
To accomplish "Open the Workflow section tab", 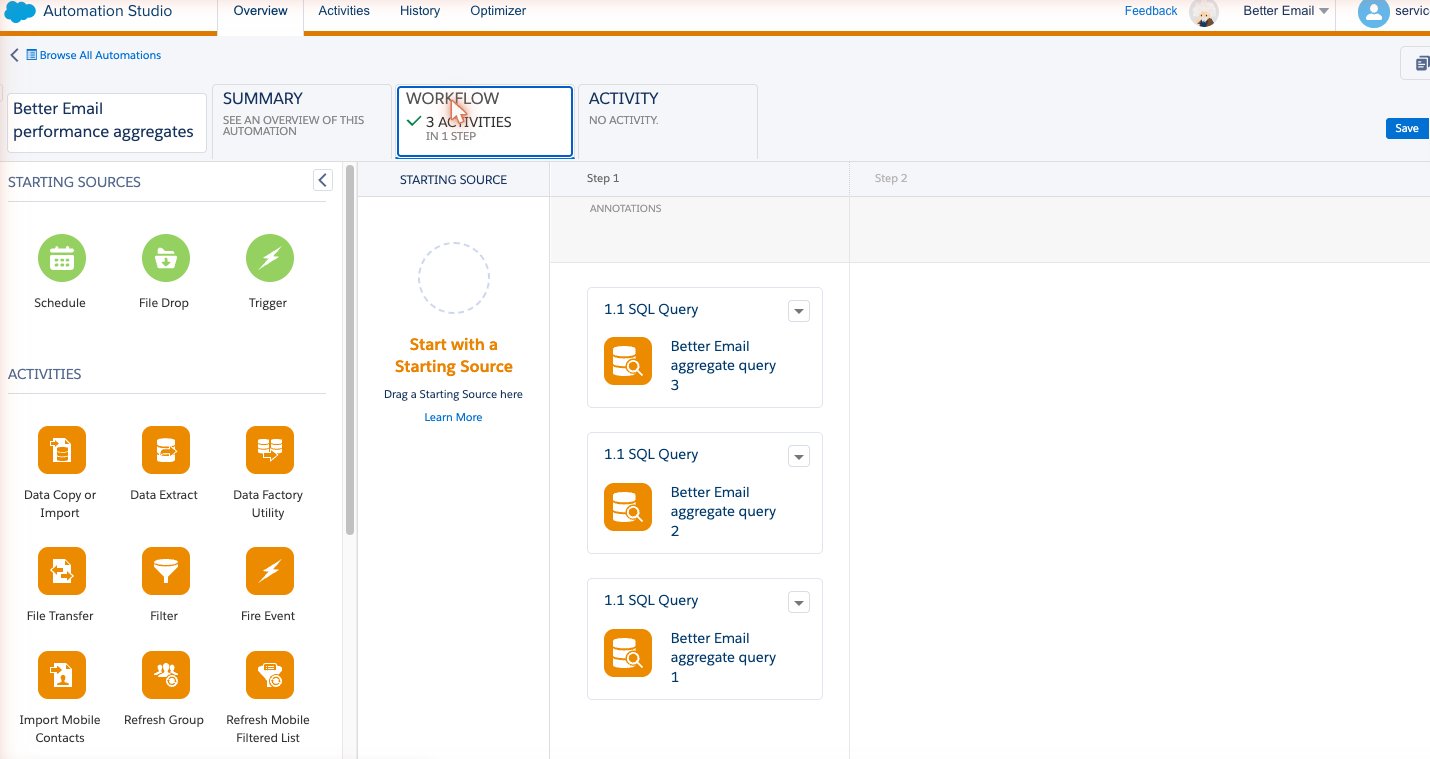I will [485, 121].
